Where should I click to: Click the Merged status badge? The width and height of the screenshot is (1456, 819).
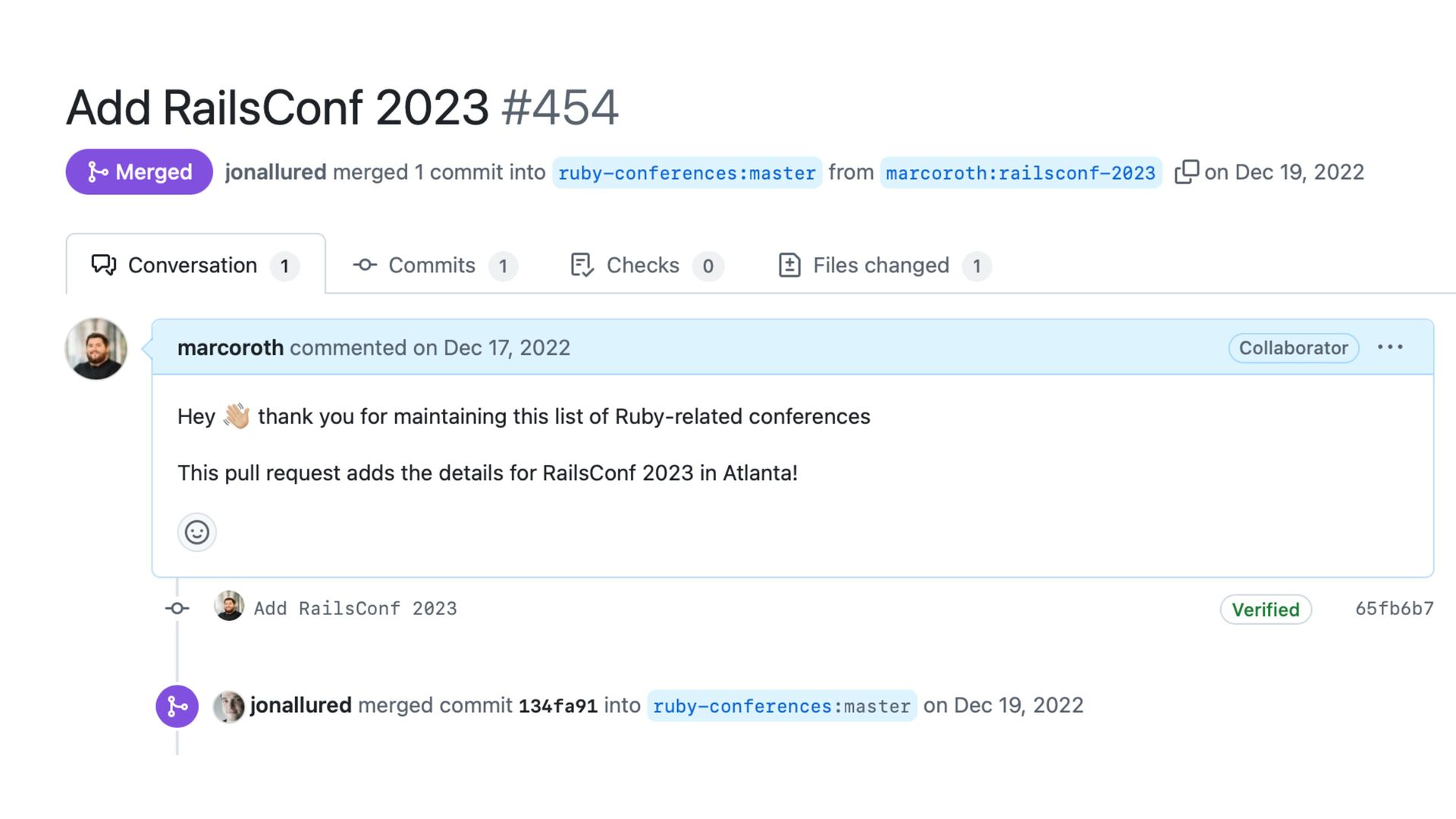[139, 172]
